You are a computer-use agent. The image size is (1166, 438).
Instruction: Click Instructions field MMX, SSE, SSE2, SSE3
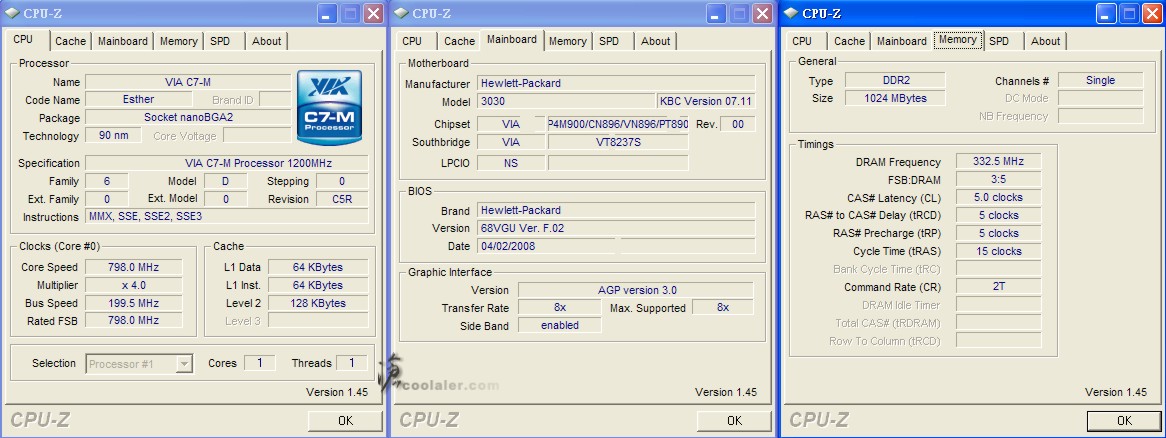pos(227,217)
